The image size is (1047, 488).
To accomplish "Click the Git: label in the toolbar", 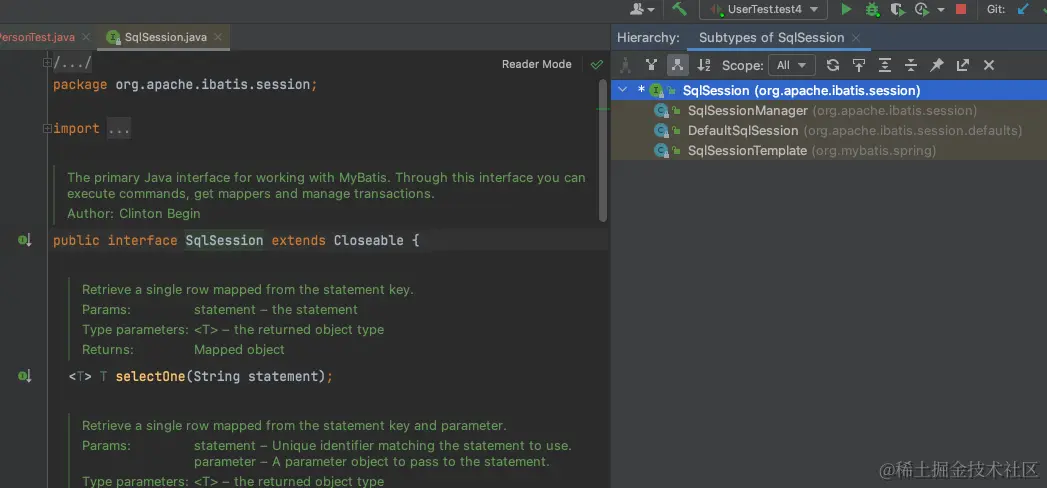I will (x=996, y=9).
